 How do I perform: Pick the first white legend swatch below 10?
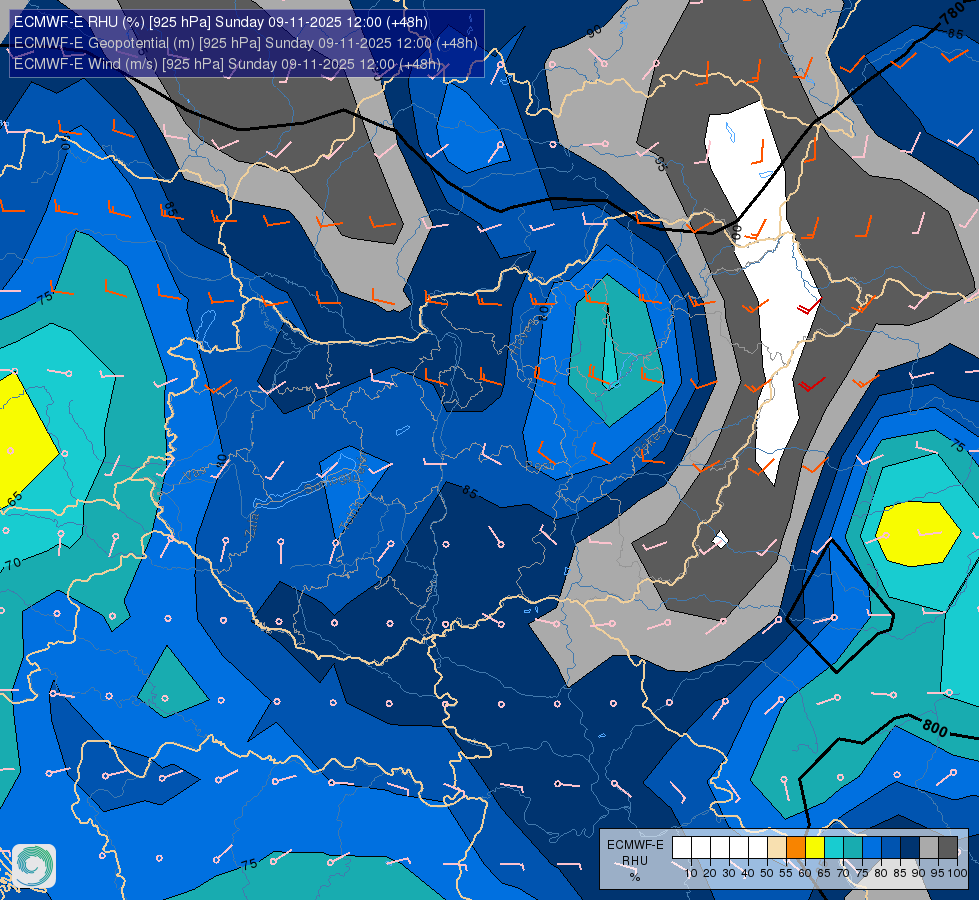click(x=682, y=848)
